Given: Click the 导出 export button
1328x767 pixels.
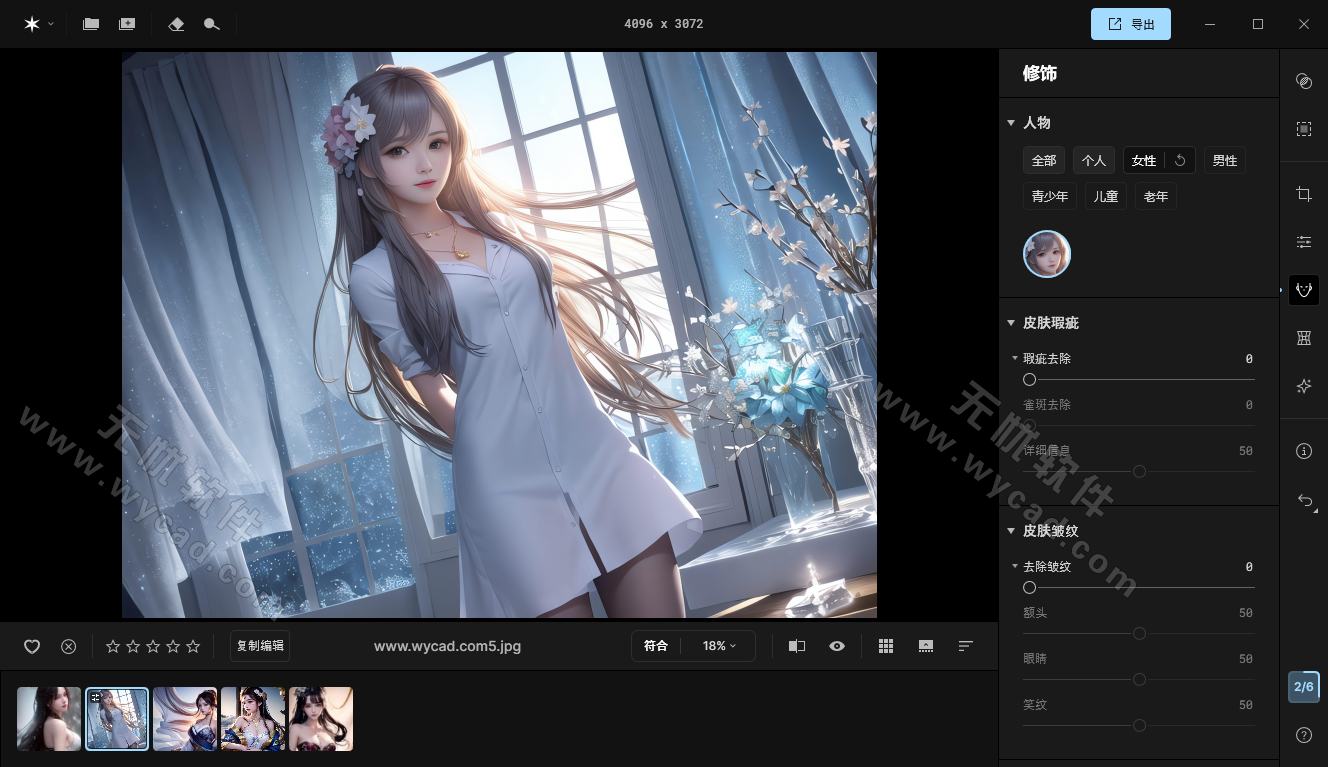Looking at the screenshot, I should pyautogui.click(x=1131, y=23).
